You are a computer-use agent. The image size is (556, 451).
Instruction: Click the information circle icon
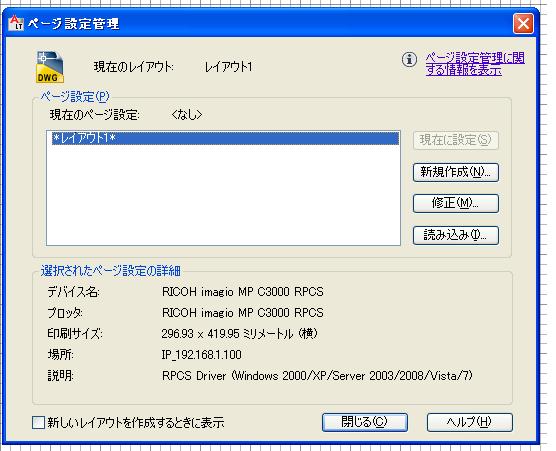click(x=409, y=60)
